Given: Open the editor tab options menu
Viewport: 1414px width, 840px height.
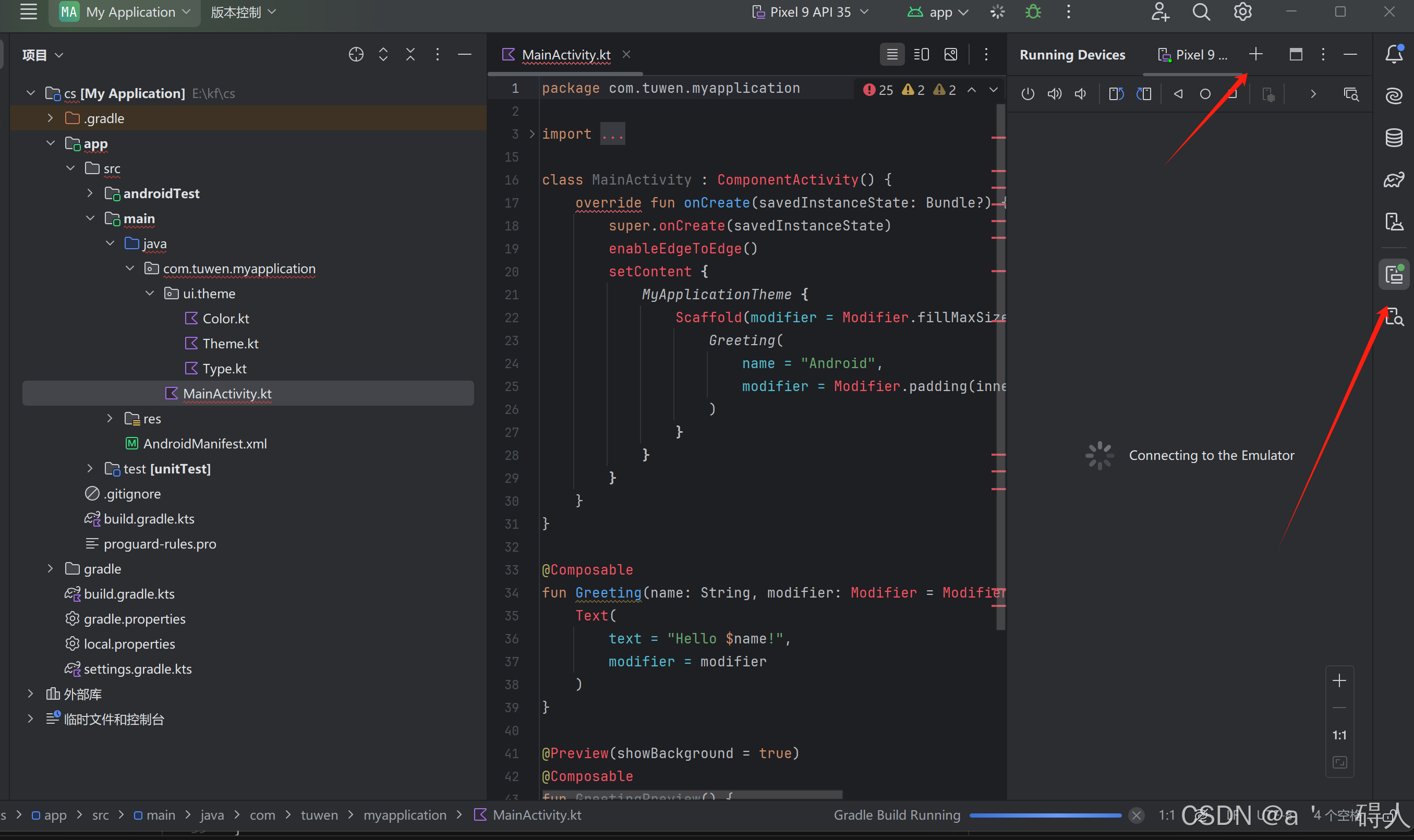Looking at the screenshot, I should tap(986, 54).
